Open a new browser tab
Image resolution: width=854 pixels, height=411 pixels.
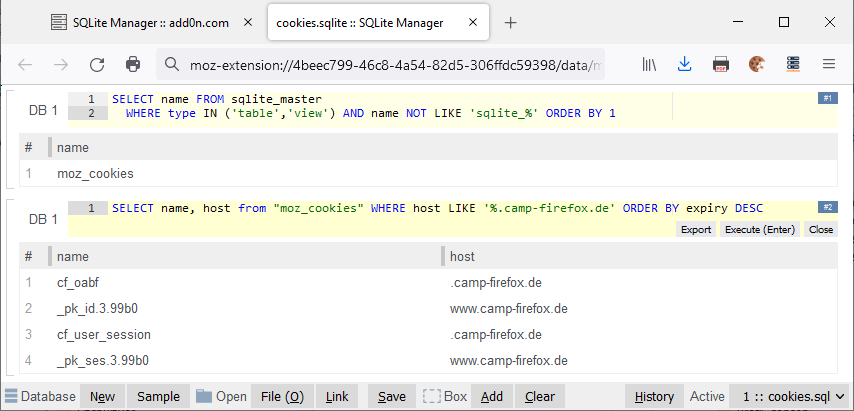pos(510,22)
